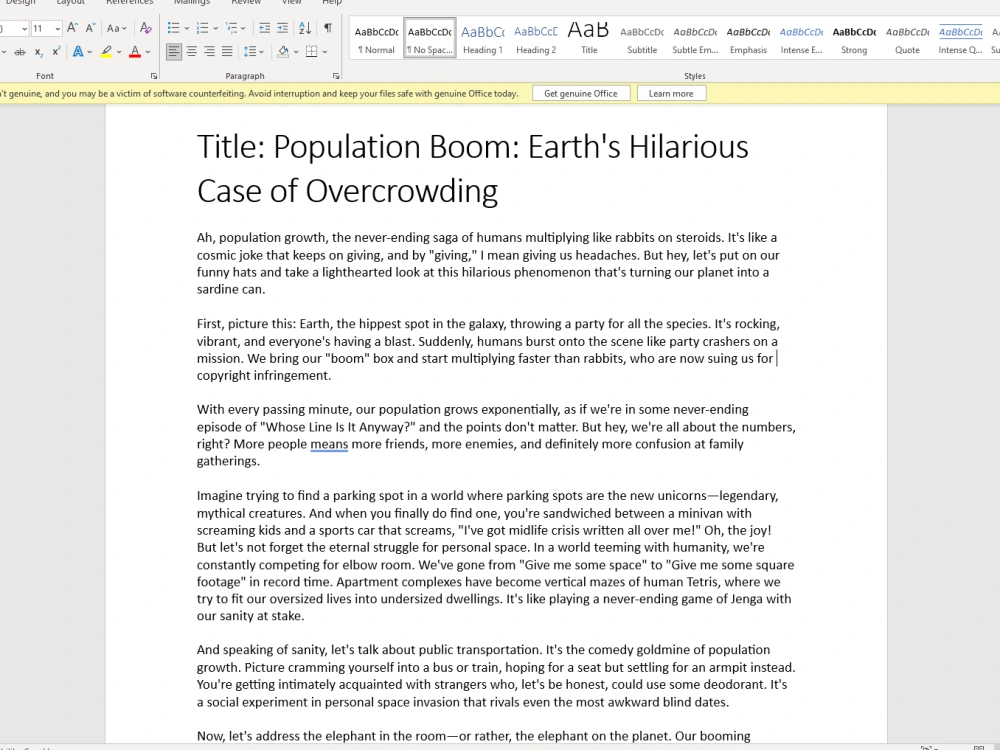Click the words "copyright infringement."
The height and width of the screenshot is (750, 1000).
click(x=264, y=376)
